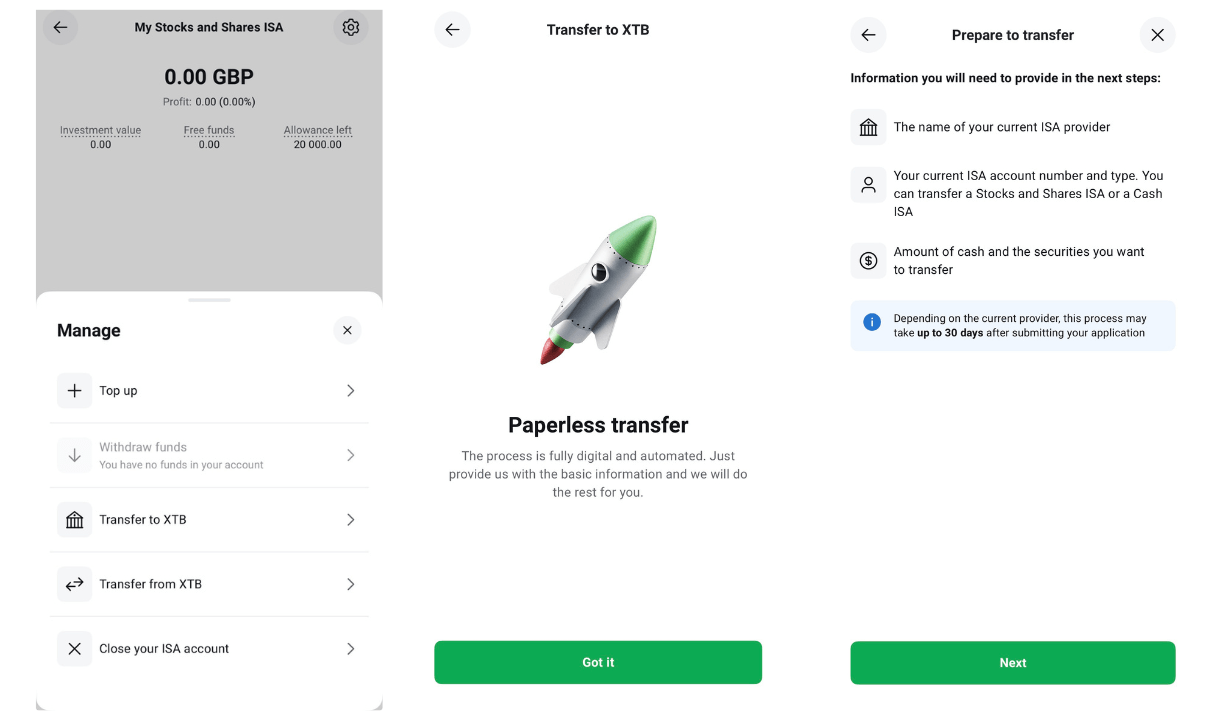Click the Transfer from XTB arrows icon

pos(75,584)
